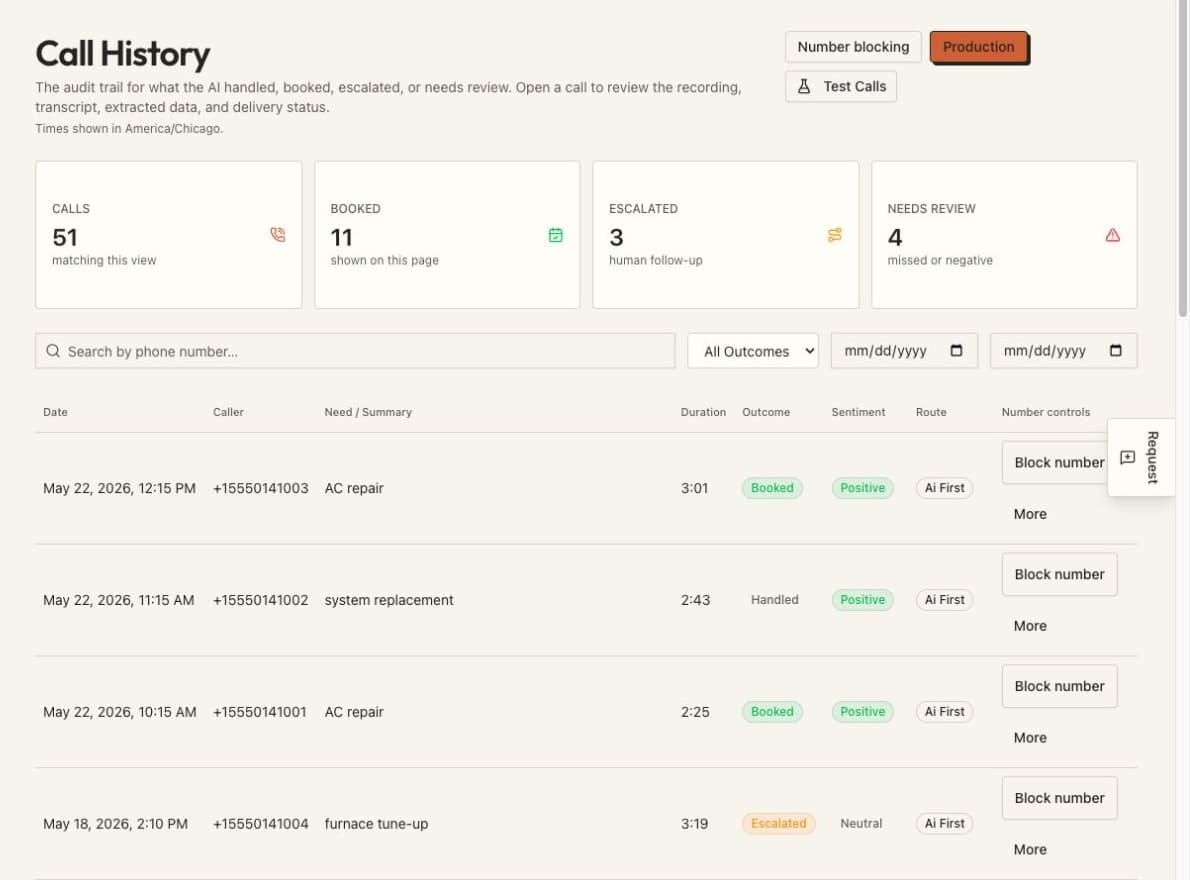Image resolution: width=1190 pixels, height=880 pixels.
Task: Click the Handled outcome on 11:15 AM row
Action: pyautogui.click(x=774, y=599)
